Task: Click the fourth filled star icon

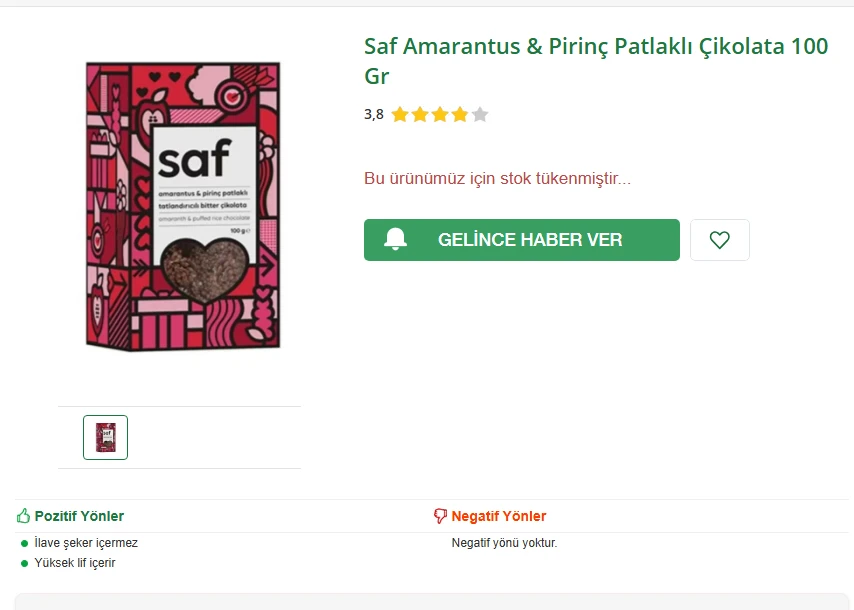Action: coord(461,114)
